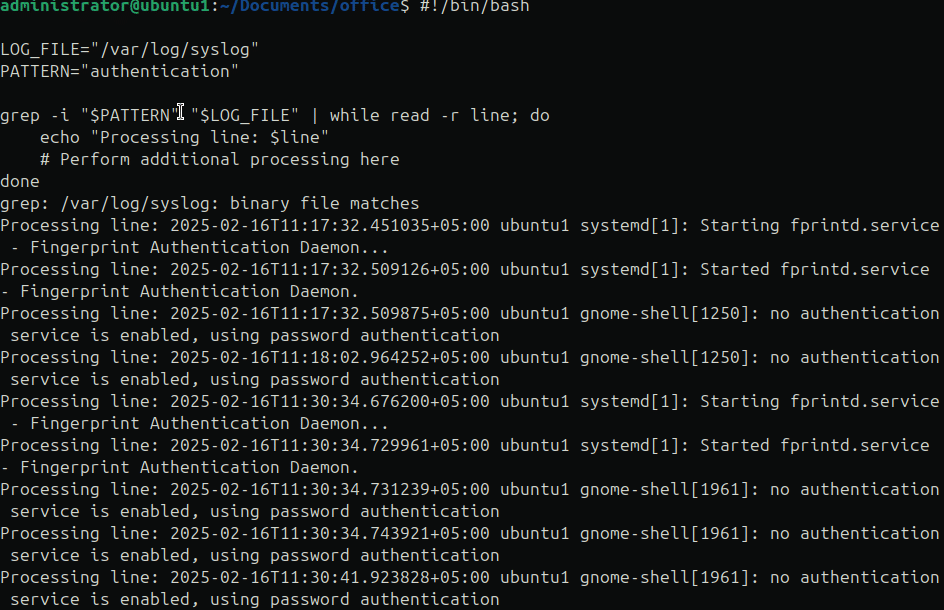The height and width of the screenshot is (610, 944).
Task: Click the echo "Processing line: $line" statement
Action: [x=184, y=137]
